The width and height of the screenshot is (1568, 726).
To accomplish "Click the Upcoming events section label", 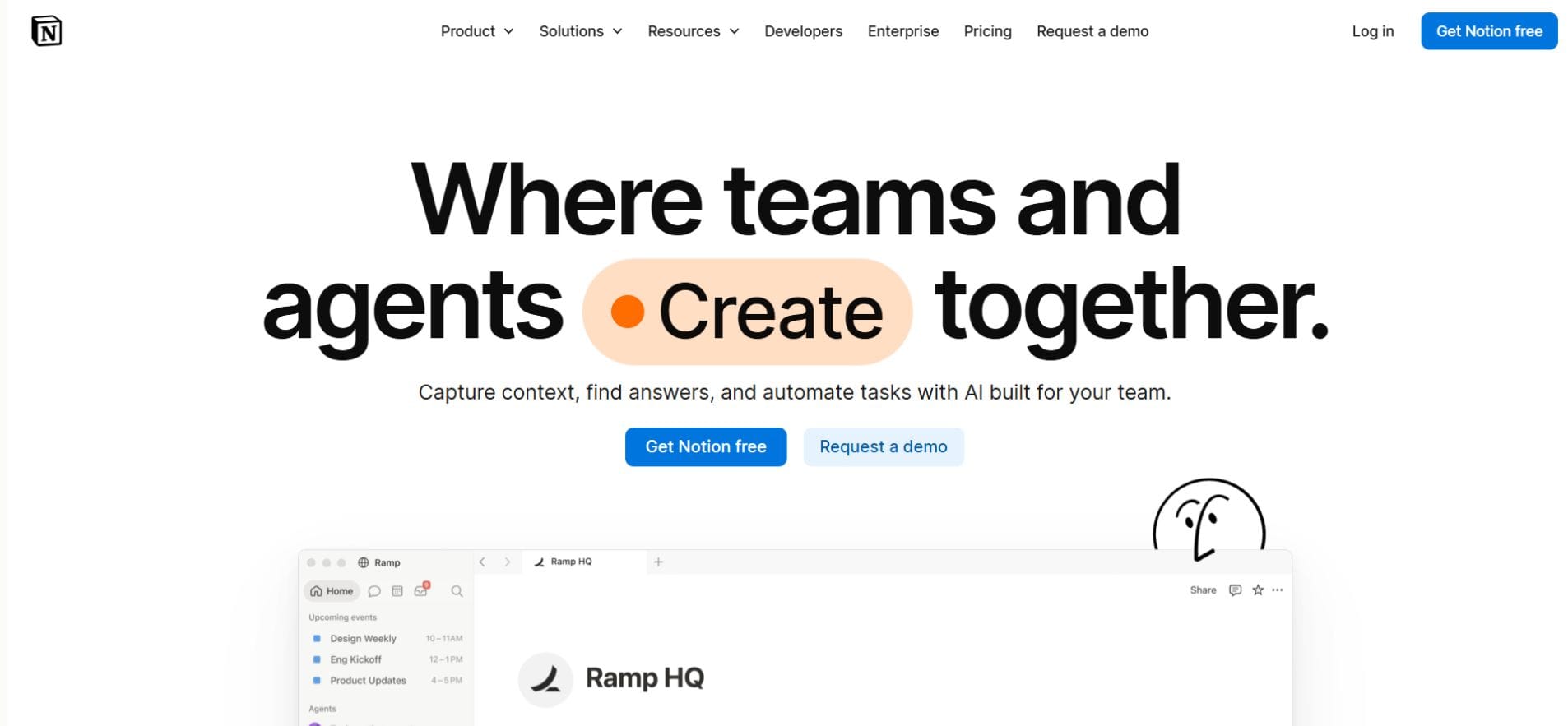I will coord(342,617).
